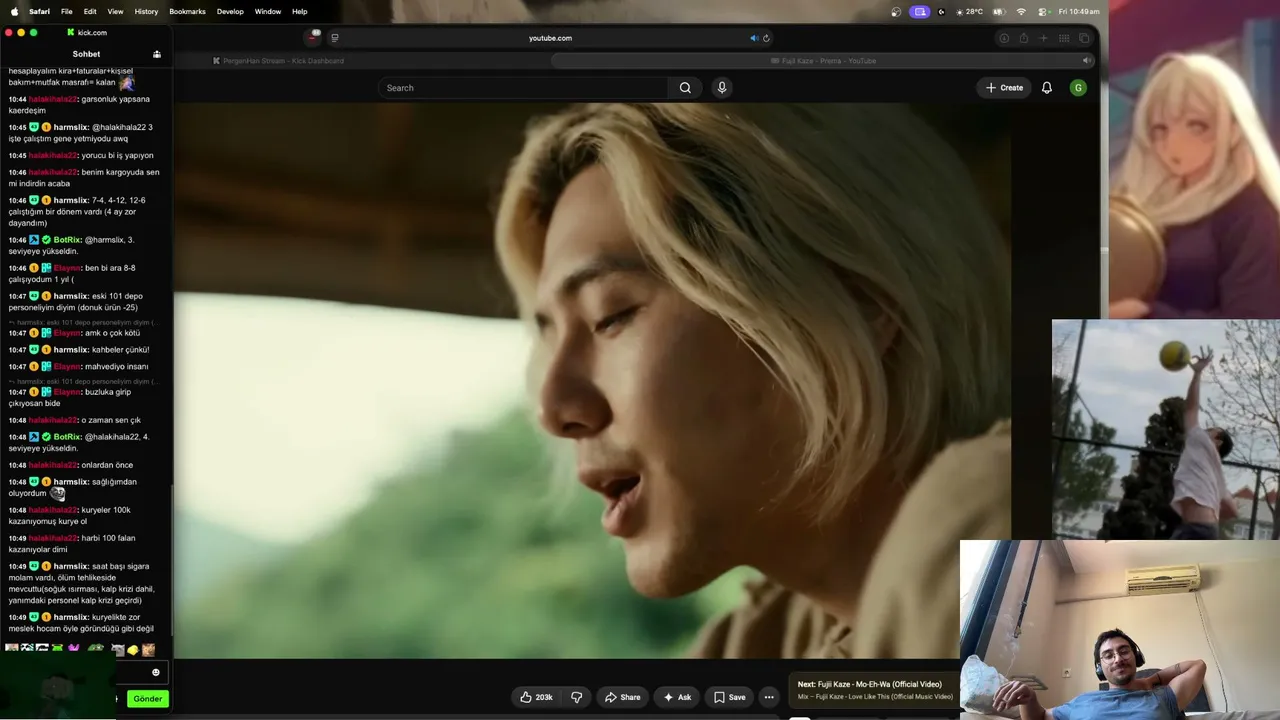
Task: Open the File menu
Action: coord(66,11)
